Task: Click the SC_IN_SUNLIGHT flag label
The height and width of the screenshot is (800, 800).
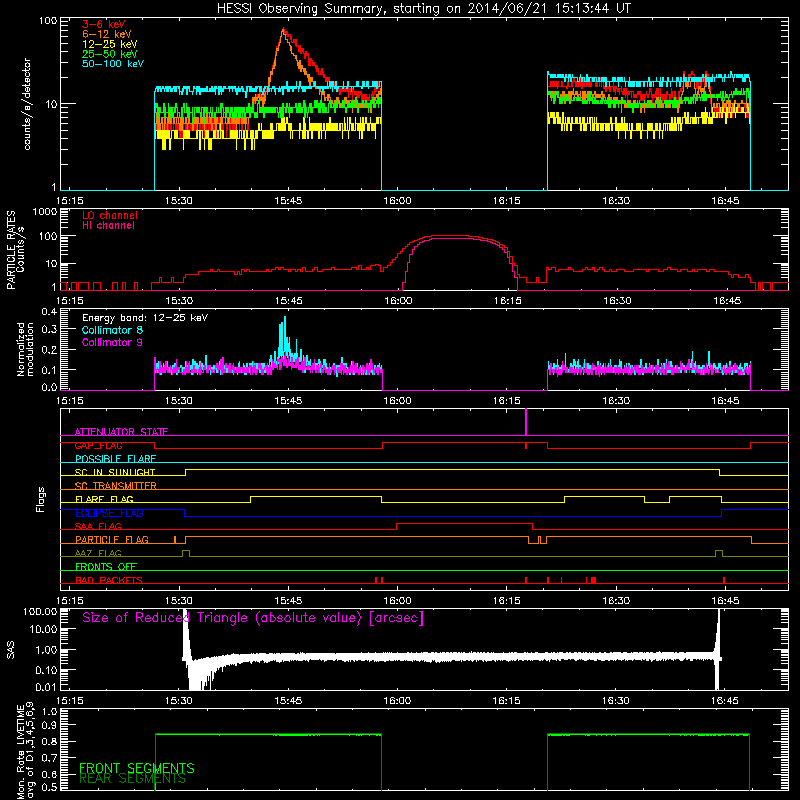Action: click(115, 472)
